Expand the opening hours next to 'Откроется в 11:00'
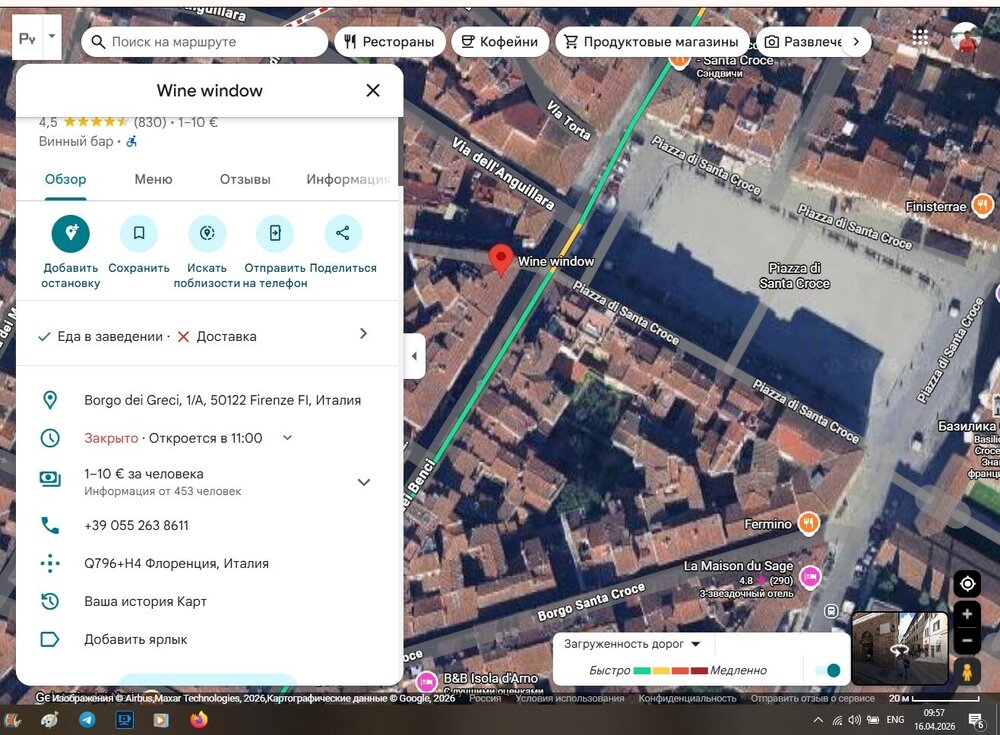This screenshot has width=1000, height=735. tap(287, 438)
